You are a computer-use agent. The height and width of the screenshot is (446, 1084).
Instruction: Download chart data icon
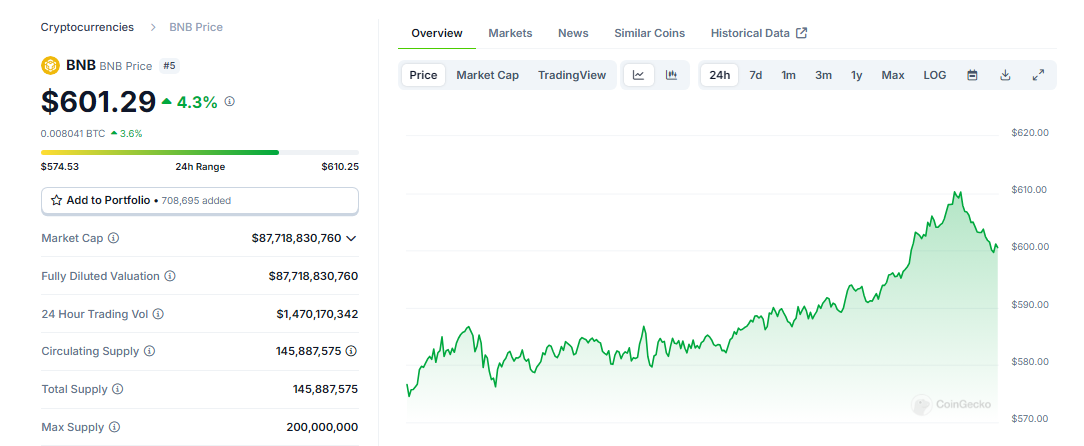[x=1005, y=75]
